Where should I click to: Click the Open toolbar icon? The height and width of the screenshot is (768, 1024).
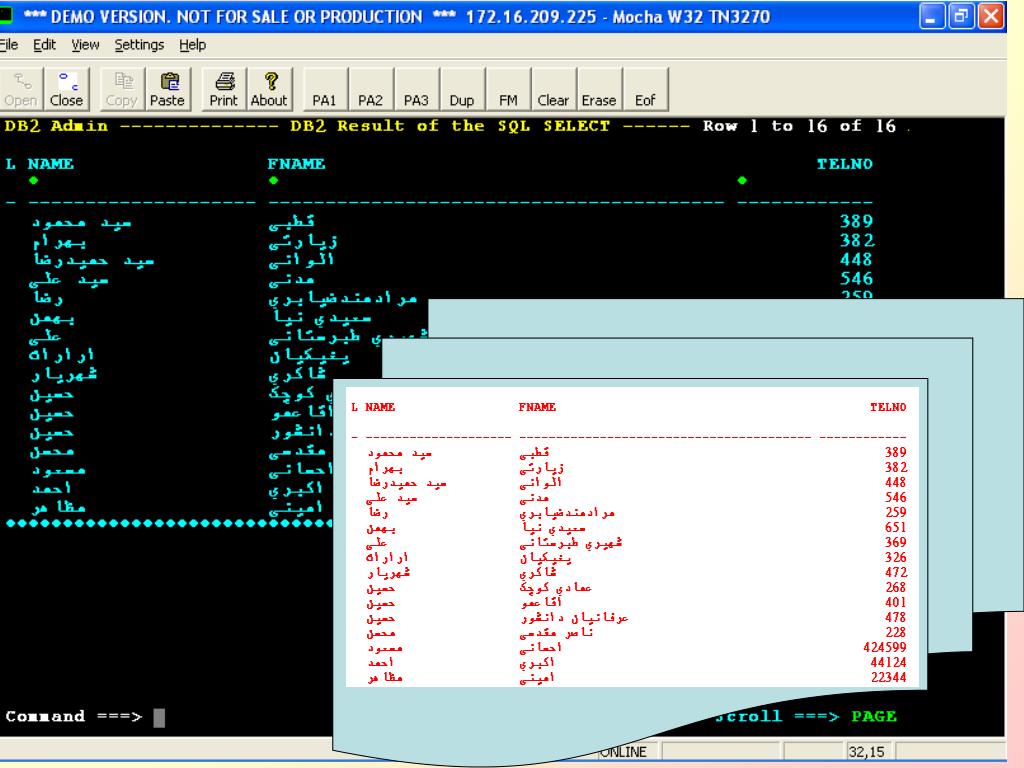(21, 89)
